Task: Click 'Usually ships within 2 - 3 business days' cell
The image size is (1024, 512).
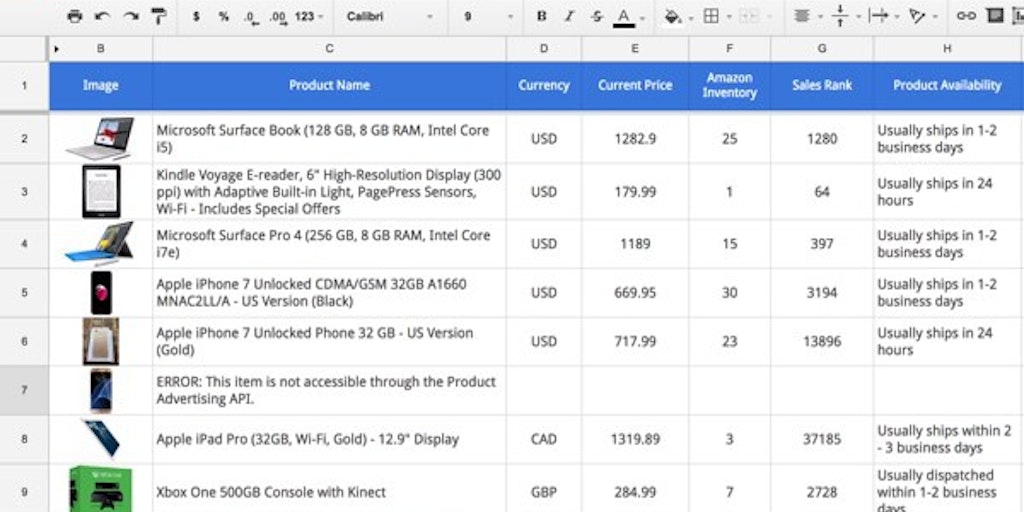Action: (947, 440)
